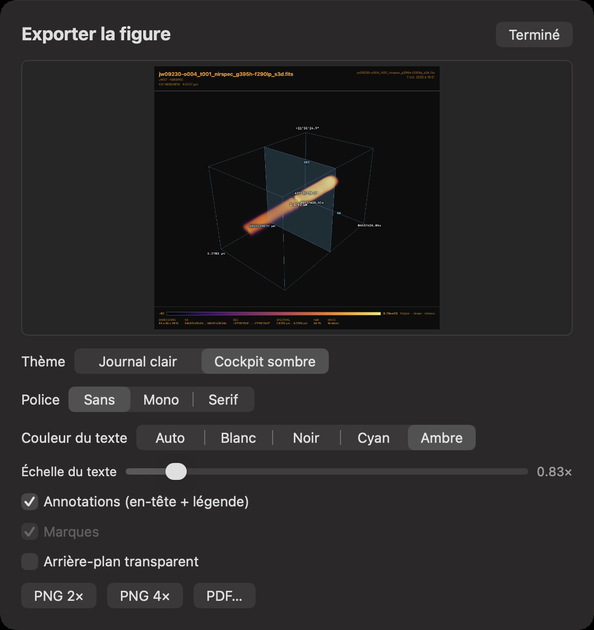Set text color to Cyan
The height and width of the screenshot is (630, 594).
point(373,438)
